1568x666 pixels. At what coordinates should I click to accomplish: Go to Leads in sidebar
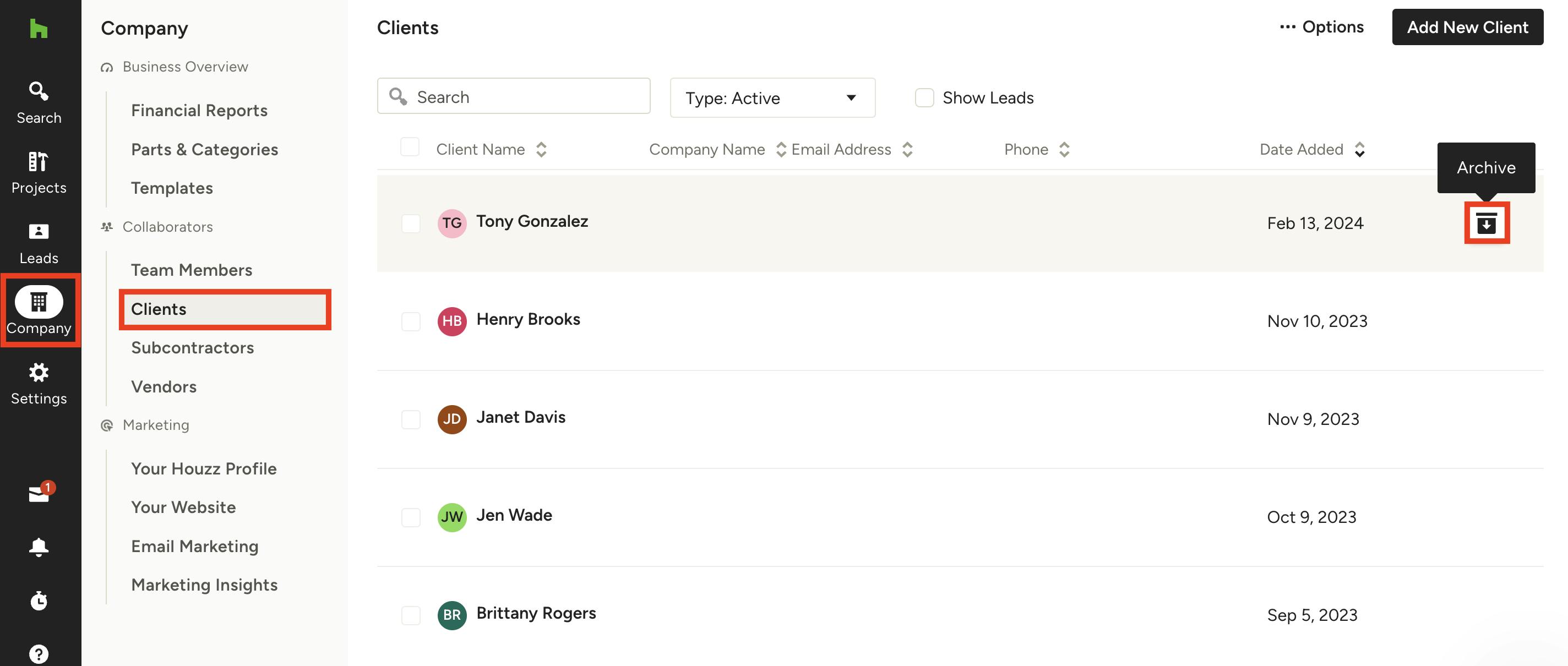[x=39, y=243]
